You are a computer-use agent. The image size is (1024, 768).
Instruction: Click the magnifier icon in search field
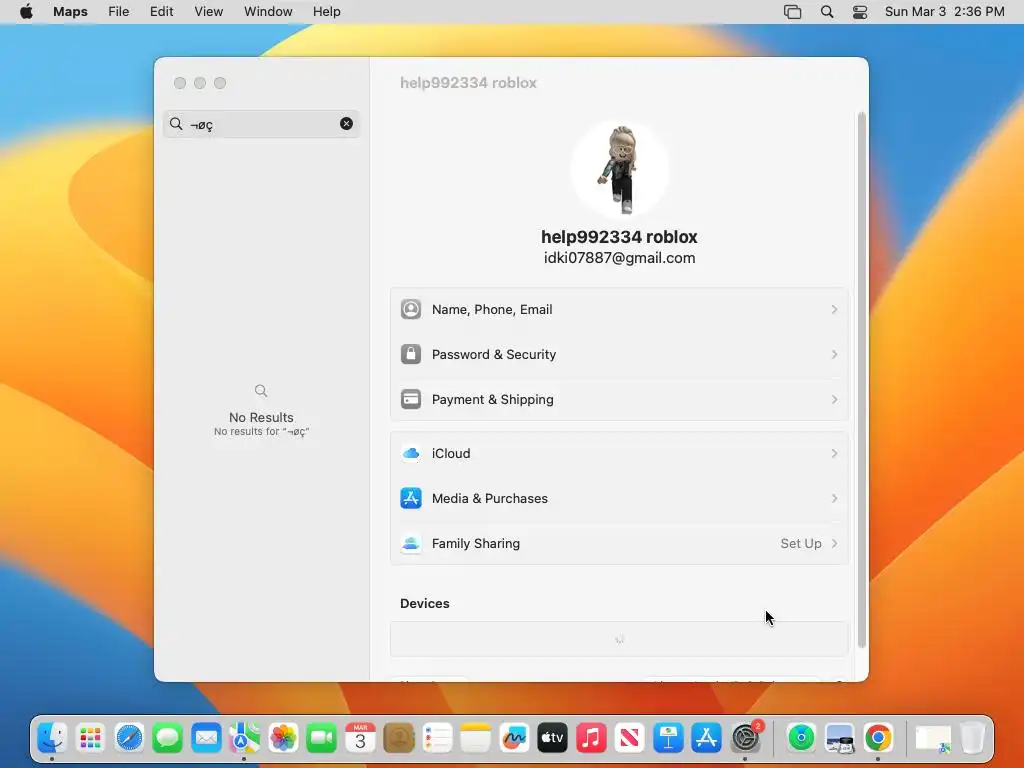coord(176,123)
